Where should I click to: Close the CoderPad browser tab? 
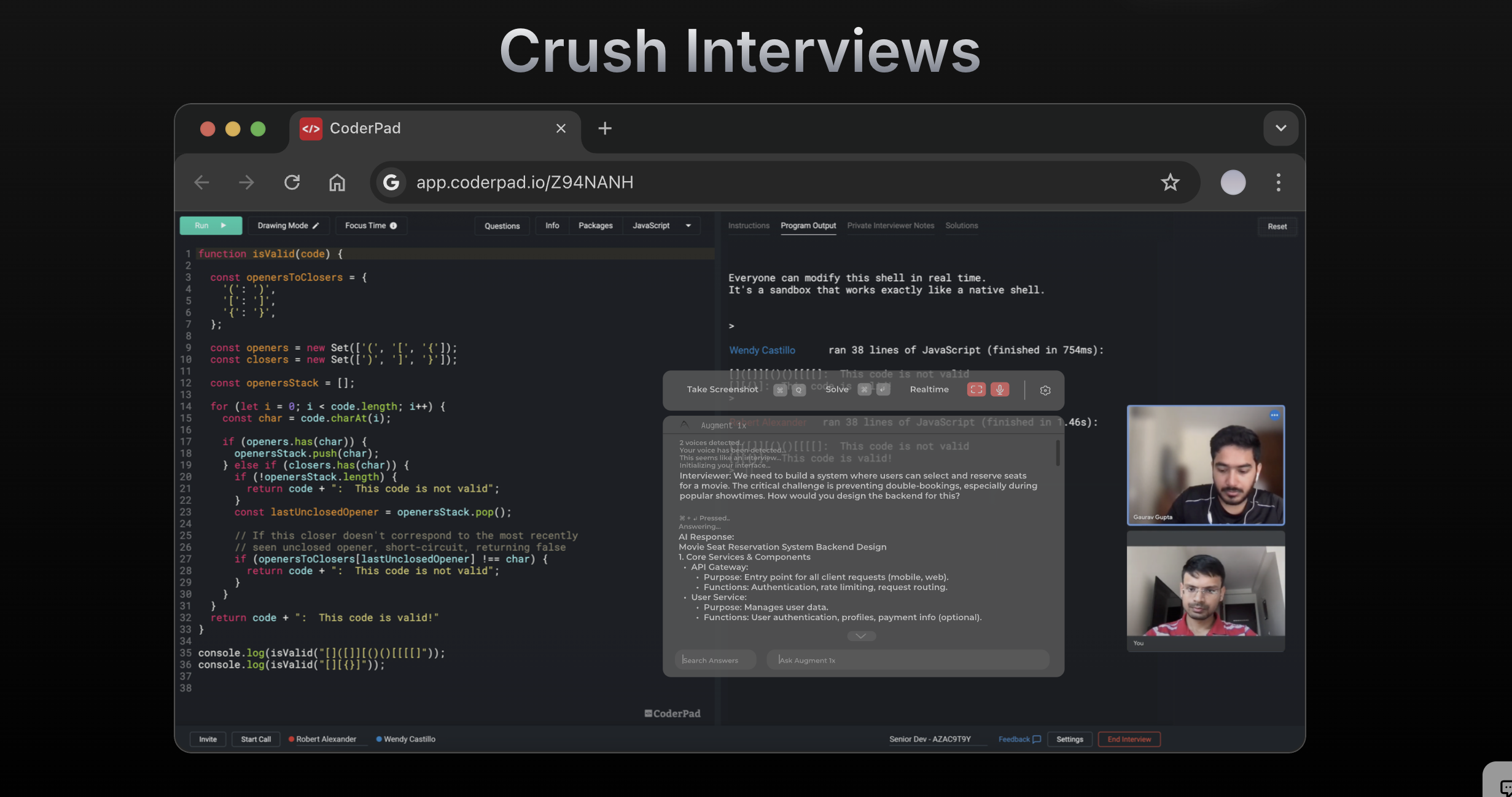click(561, 128)
